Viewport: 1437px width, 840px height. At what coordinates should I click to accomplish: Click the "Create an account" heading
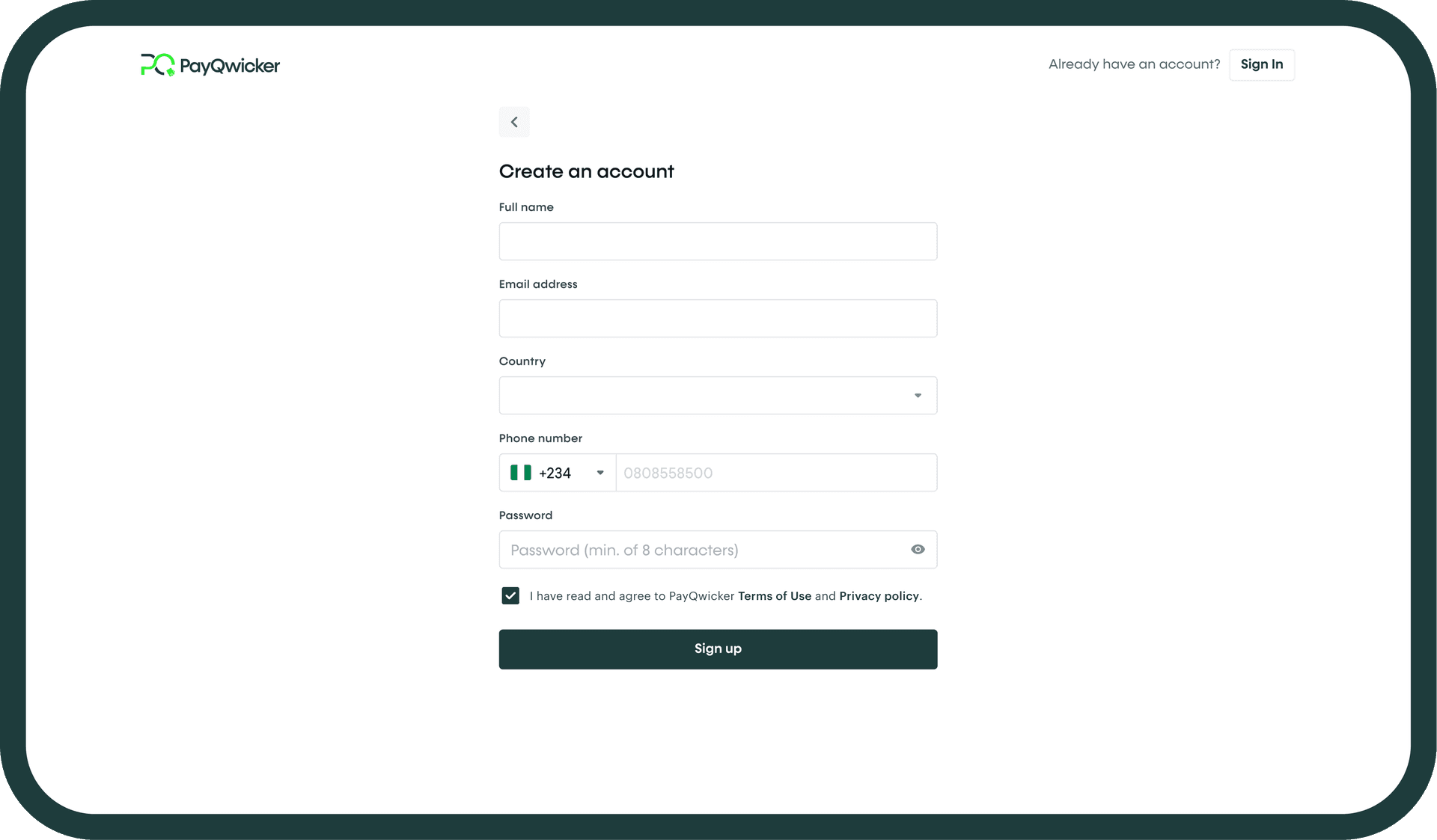pyautogui.click(x=586, y=171)
